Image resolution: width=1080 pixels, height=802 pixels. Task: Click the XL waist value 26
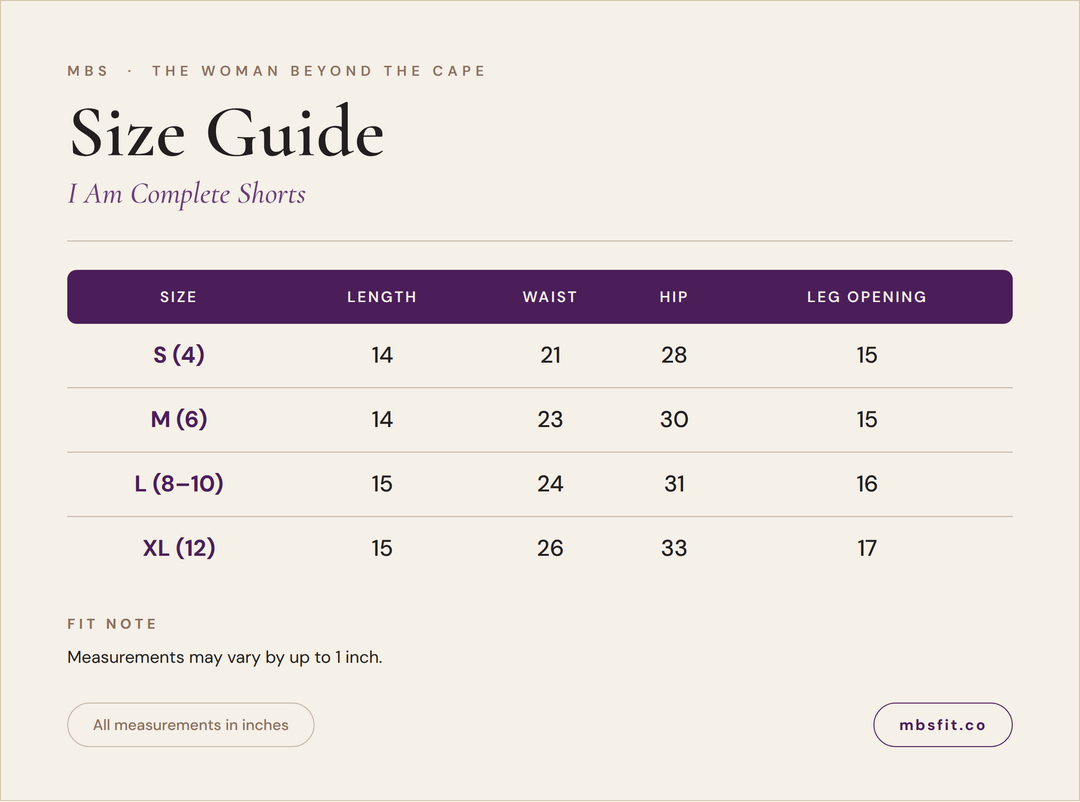550,548
